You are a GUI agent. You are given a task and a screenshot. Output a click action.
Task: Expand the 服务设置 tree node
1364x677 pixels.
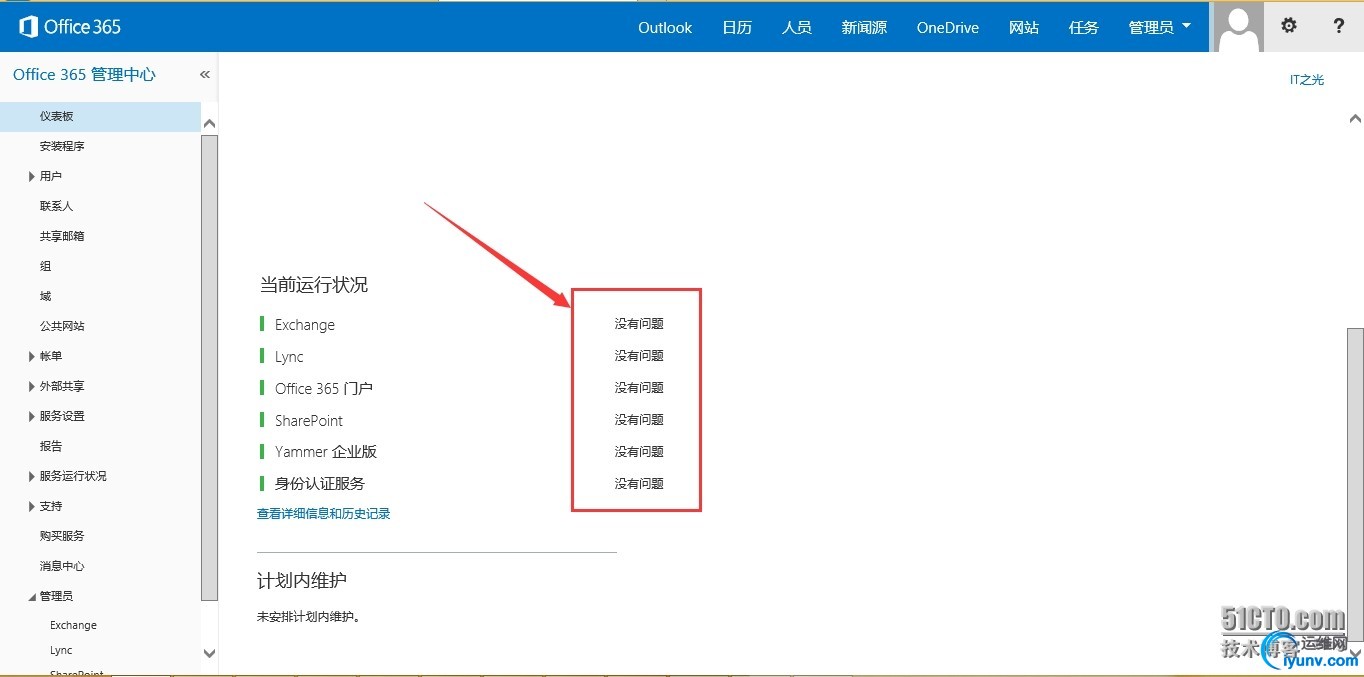coord(32,416)
